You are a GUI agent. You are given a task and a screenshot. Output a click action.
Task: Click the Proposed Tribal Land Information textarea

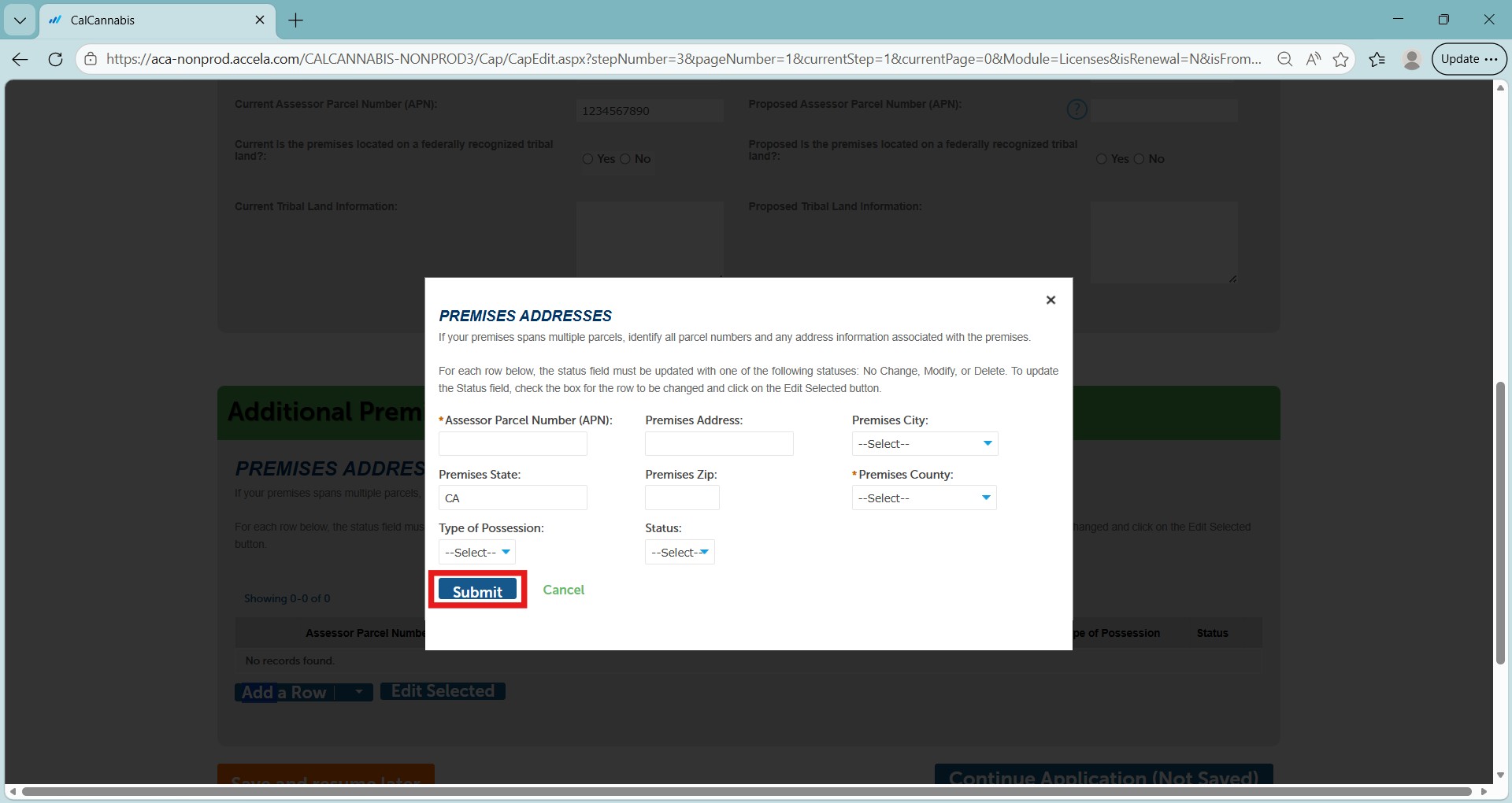[1164, 242]
